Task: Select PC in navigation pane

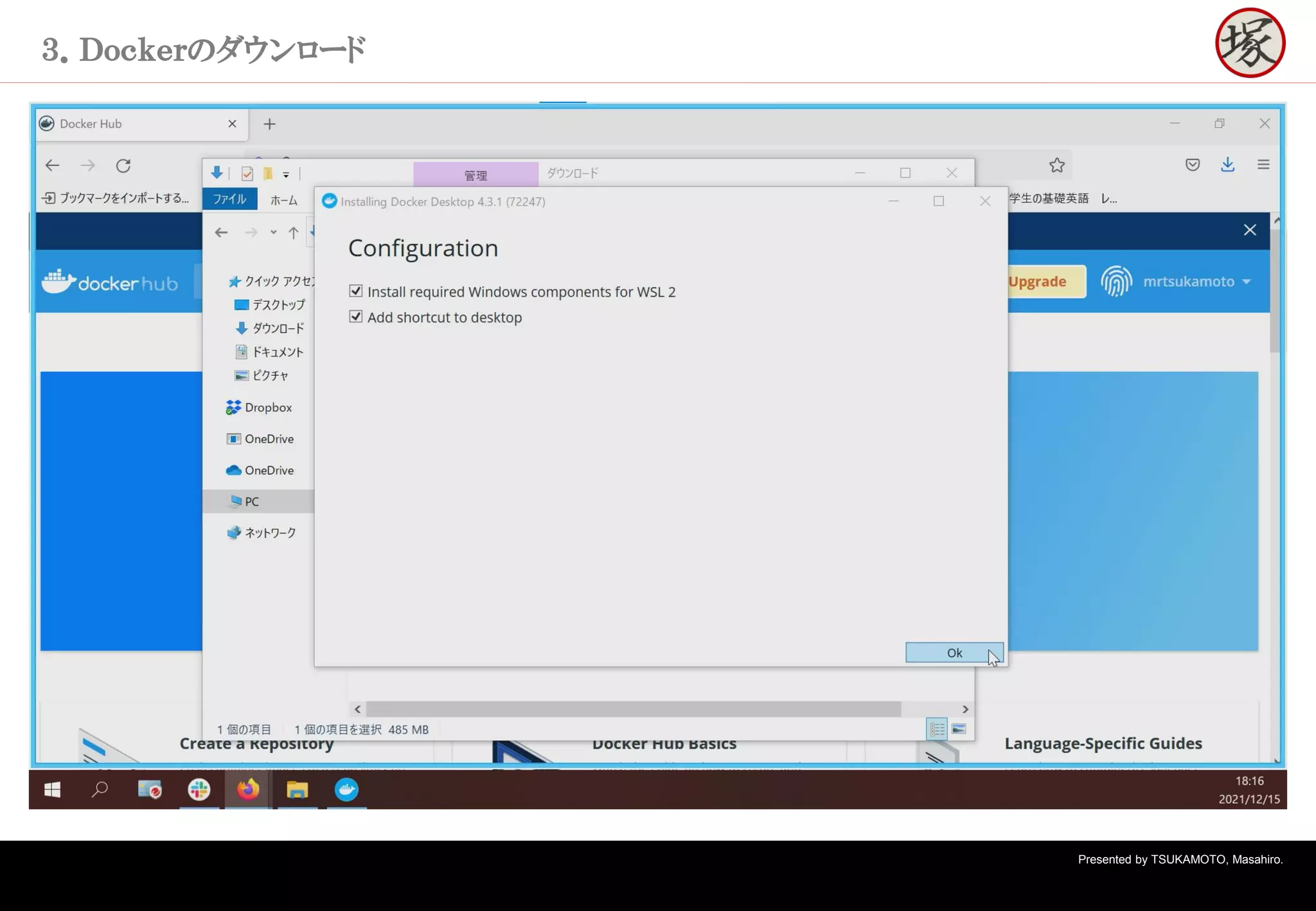Action: pyautogui.click(x=258, y=502)
